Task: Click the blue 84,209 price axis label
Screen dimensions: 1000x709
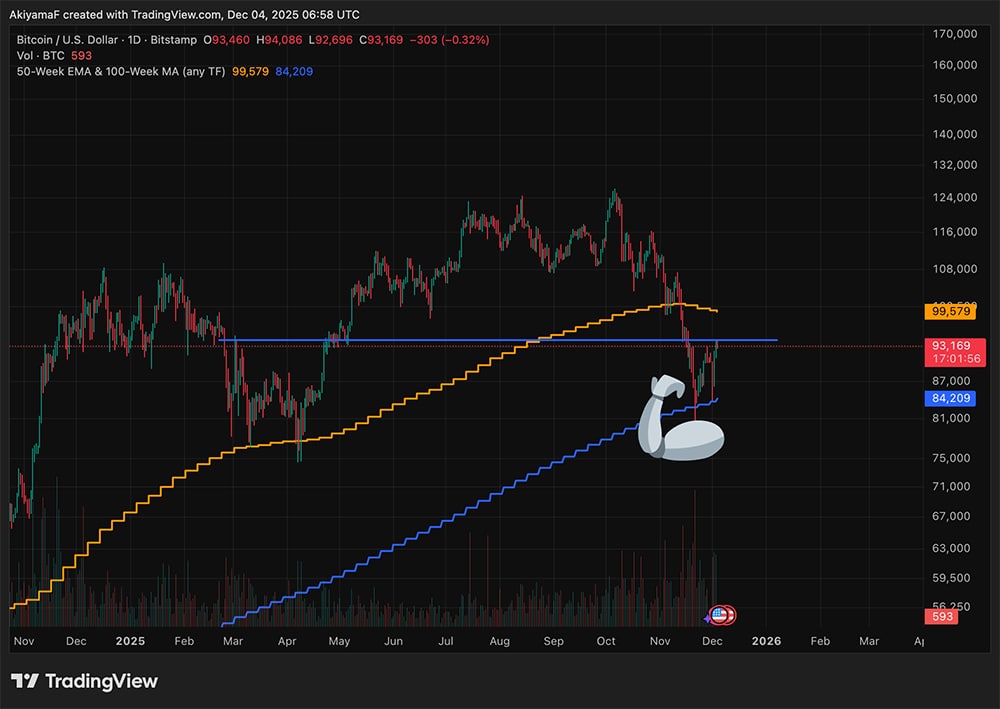Action: (951, 398)
